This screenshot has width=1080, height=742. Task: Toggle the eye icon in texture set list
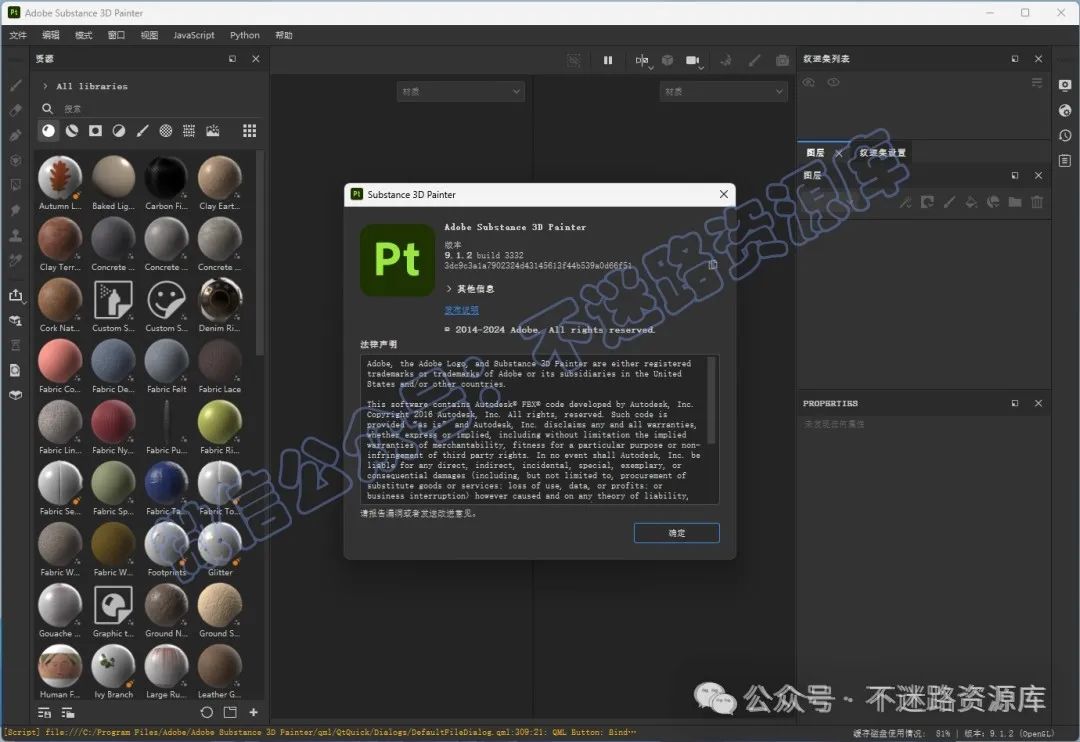(833, 83)
